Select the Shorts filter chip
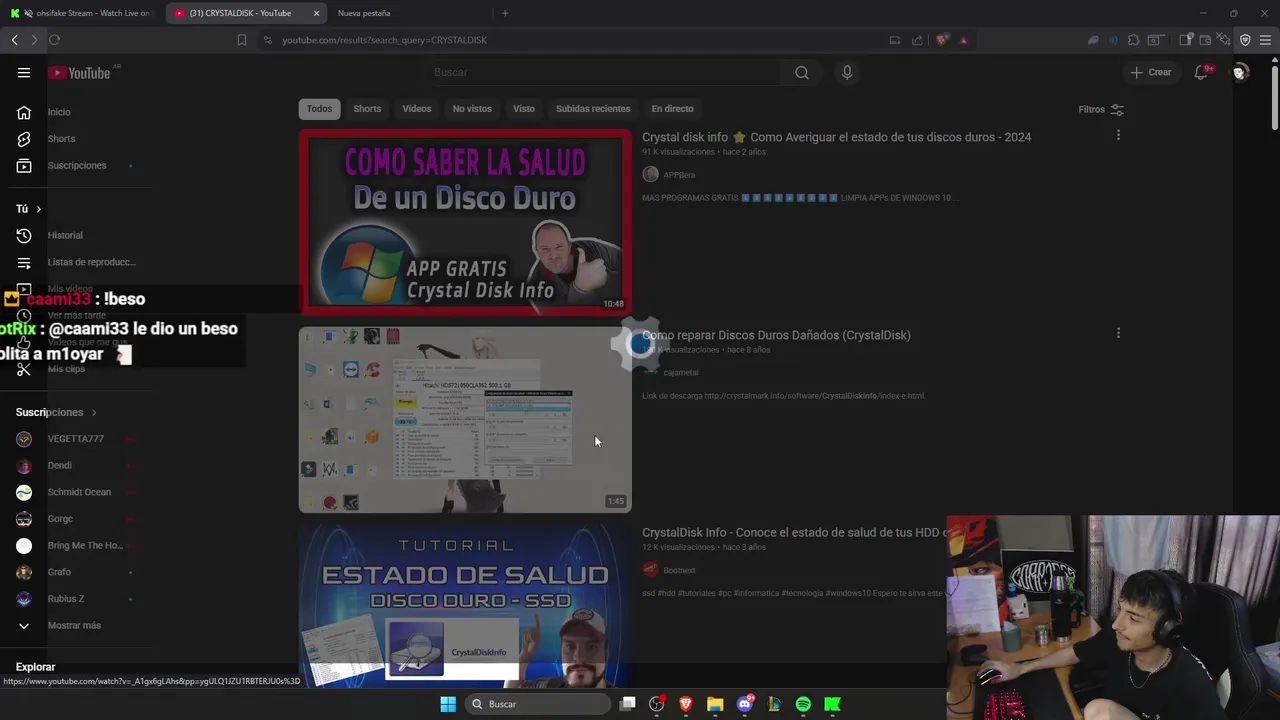1280x720 pixels. [367, 109]
